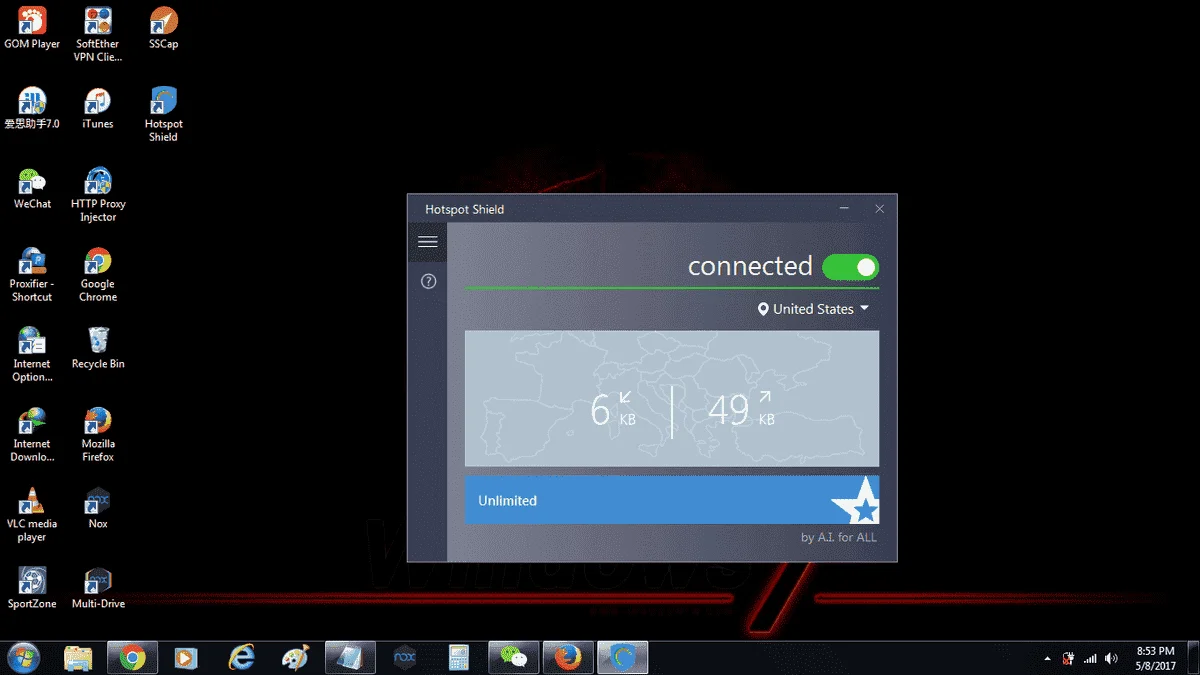
Task: Open the United States location dropdown
Action: 814,309
